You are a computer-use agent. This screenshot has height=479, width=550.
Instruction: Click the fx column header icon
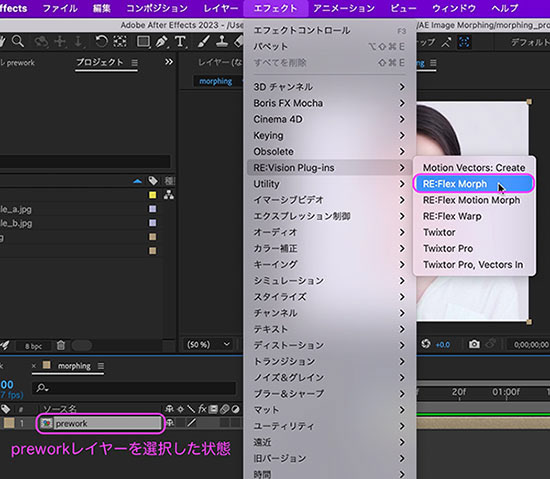(x=202, y=409)
